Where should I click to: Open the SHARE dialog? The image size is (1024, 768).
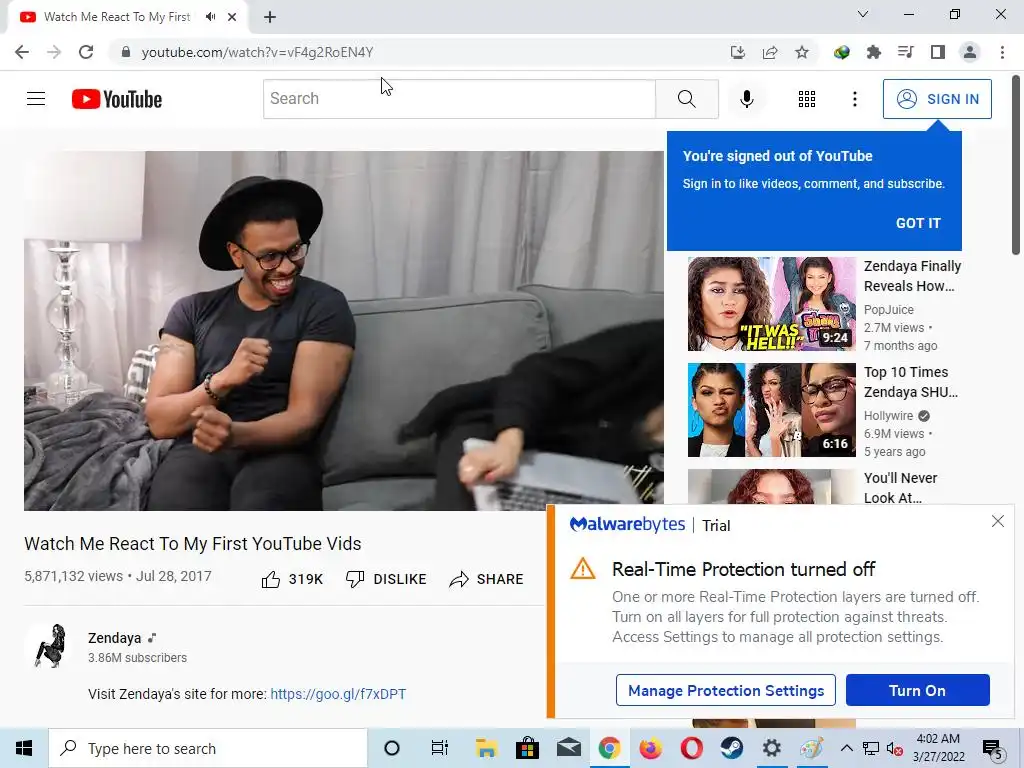click(x=487, y=579)
